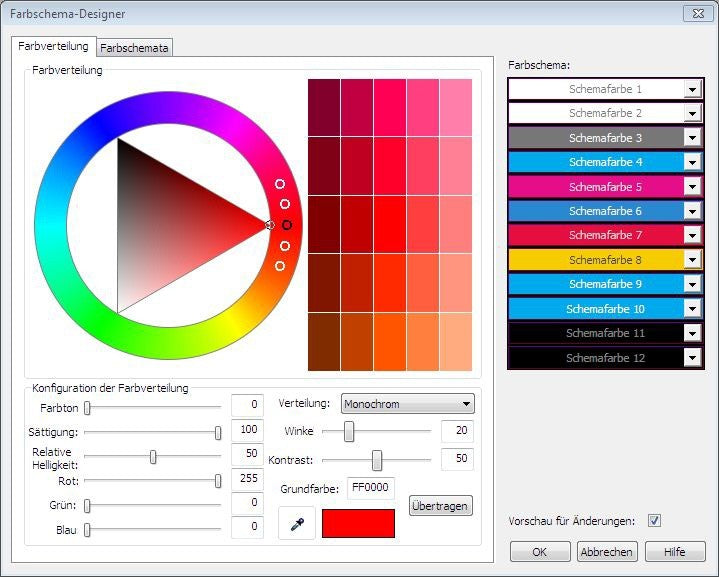The height and width of the screenshot is (577, 719).
Task: Click the red Grundfarbe preview swatch
Action: click(359, 523)
